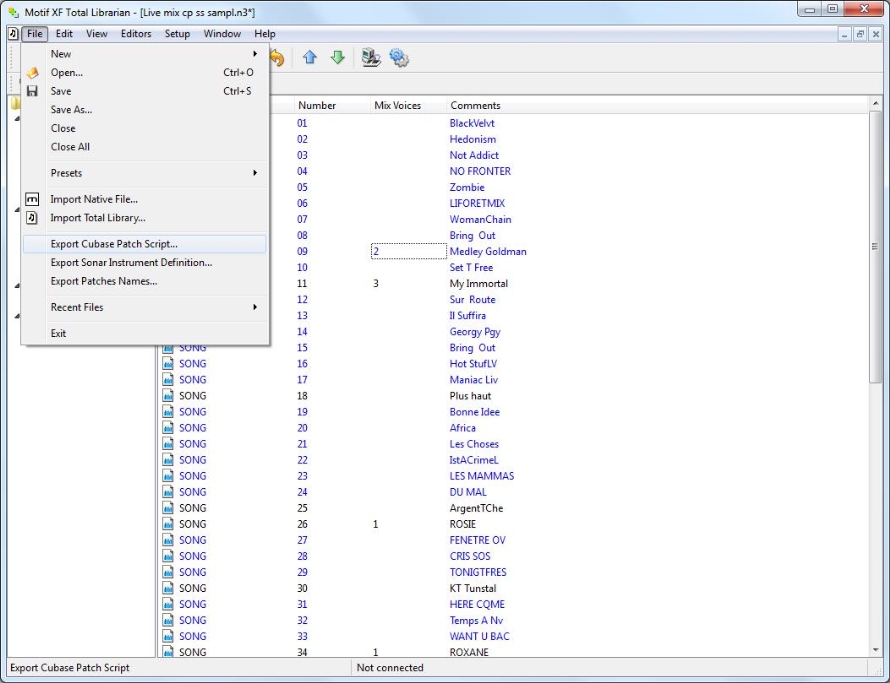Open the Setup menu
The image size is (890, 683).
tap(177, 34)
